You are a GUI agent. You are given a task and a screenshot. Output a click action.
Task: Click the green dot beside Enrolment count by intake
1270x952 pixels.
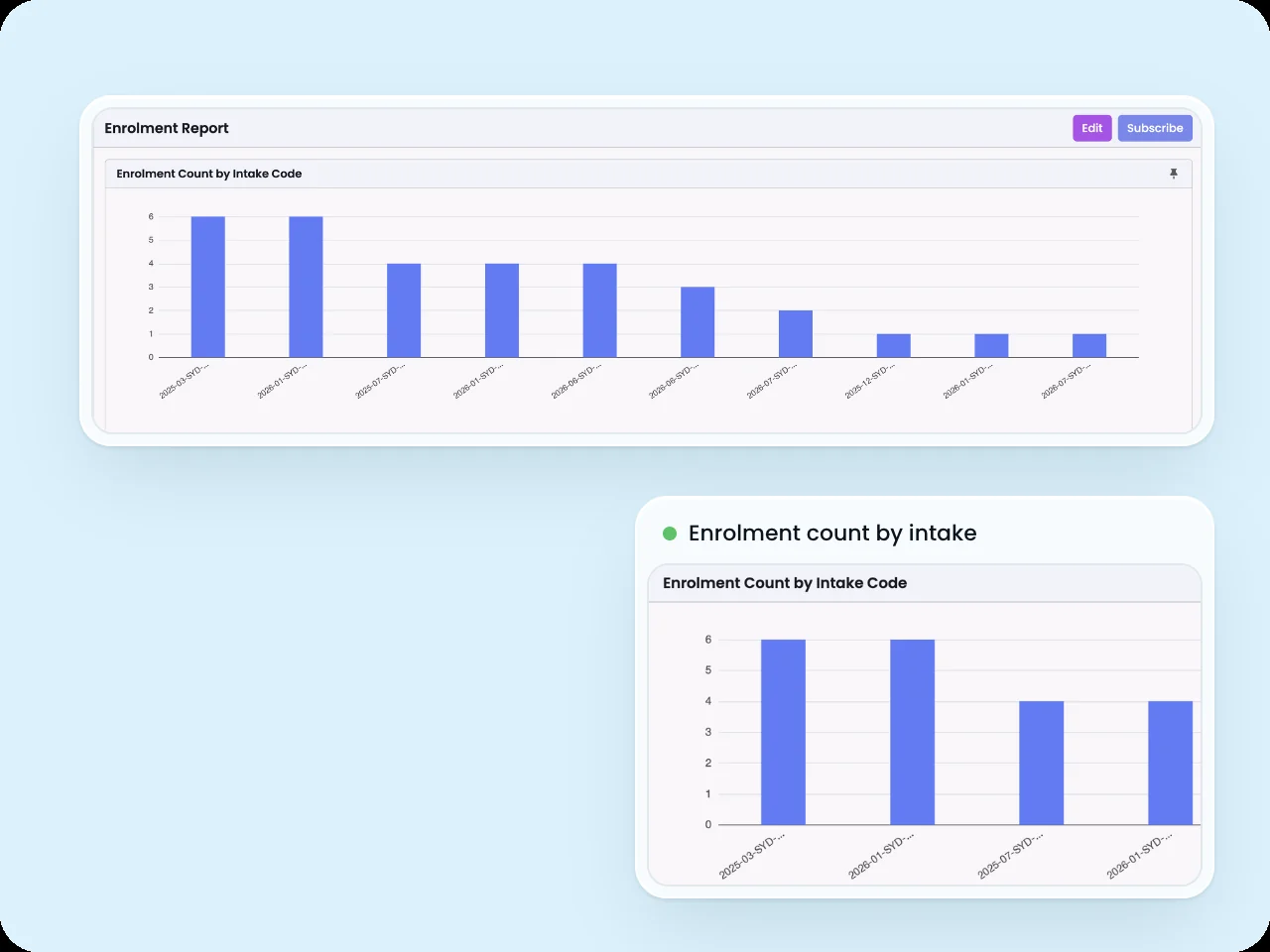click(670, 534)
